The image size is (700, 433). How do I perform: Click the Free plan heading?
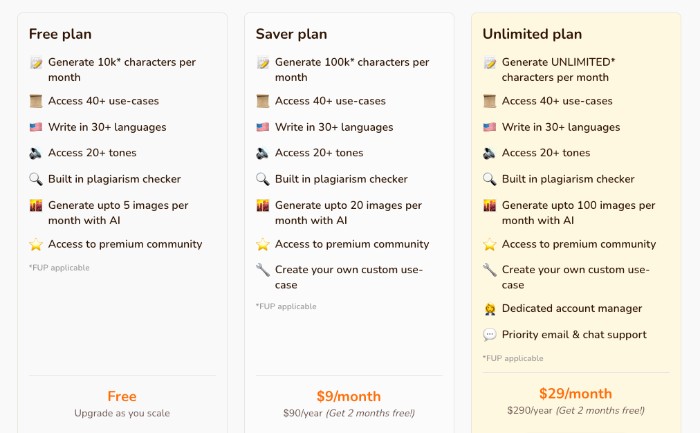[x=60, y=34]
